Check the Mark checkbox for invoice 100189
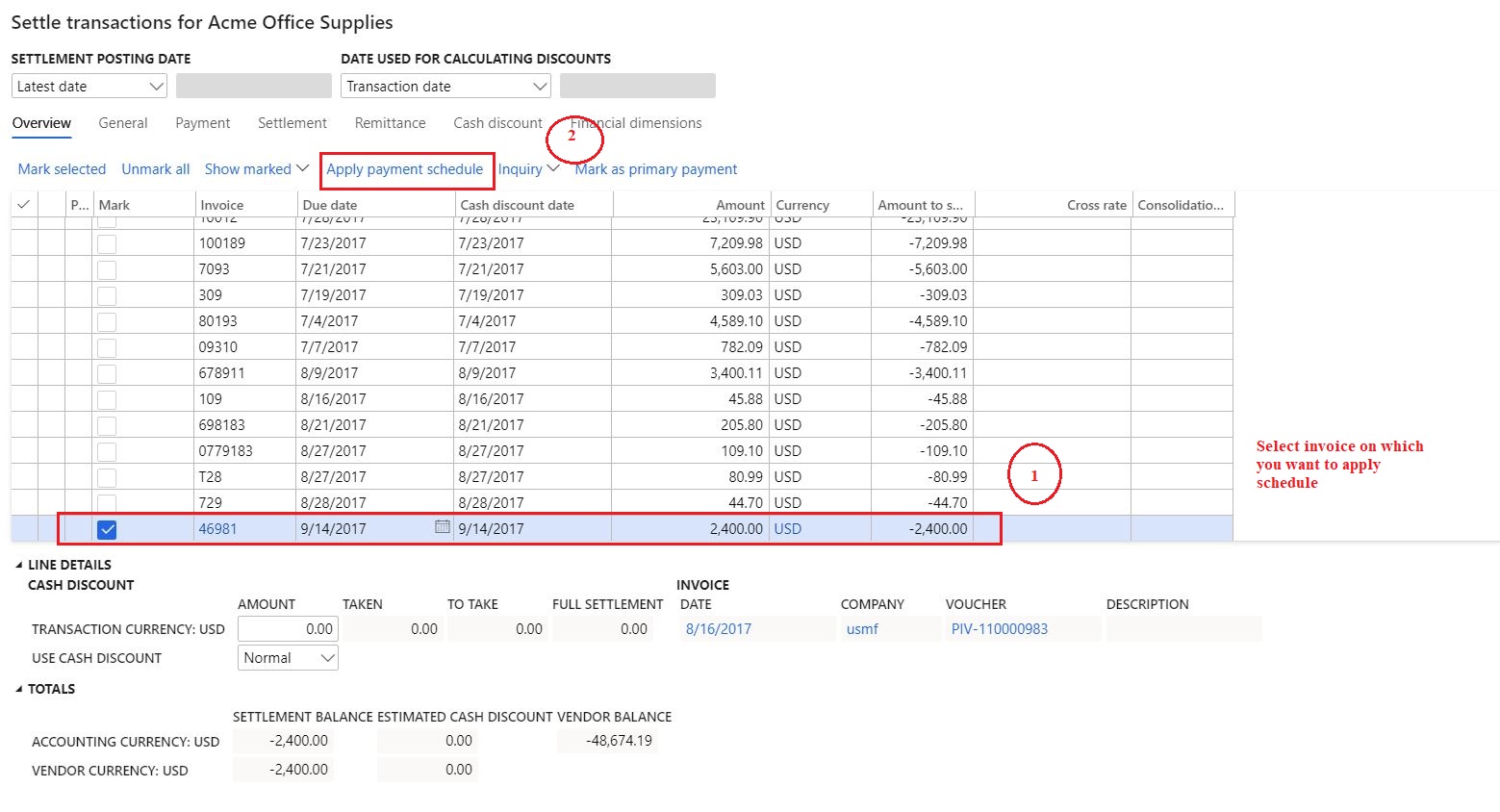 pos(106,242)
